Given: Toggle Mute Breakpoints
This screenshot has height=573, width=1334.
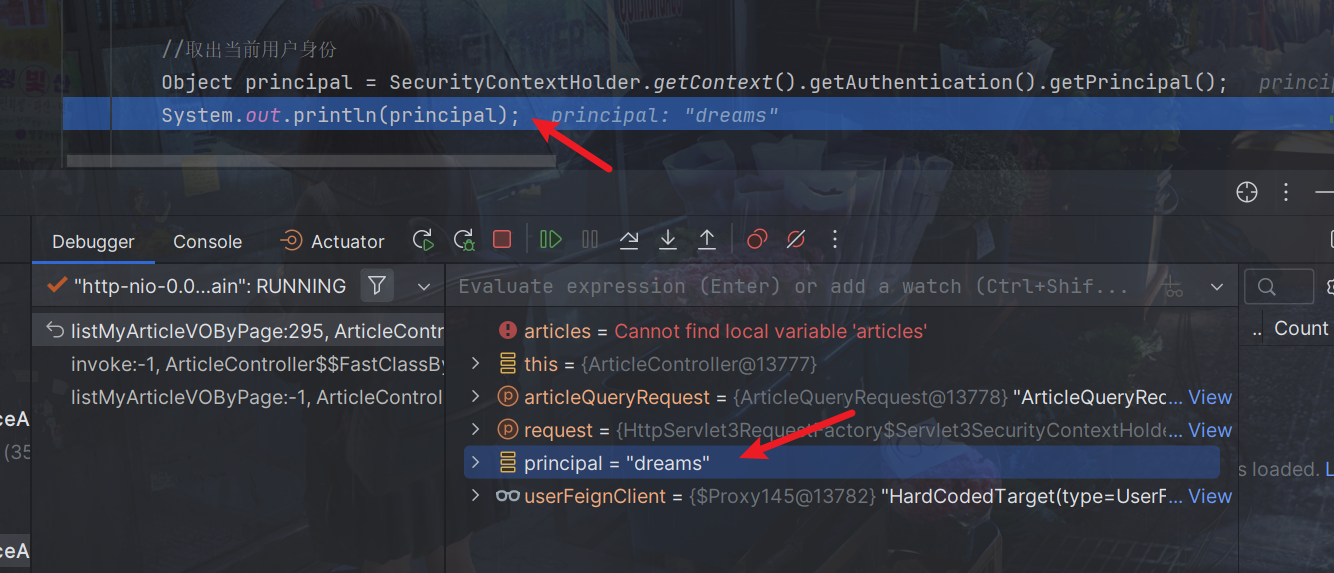Looking at the screenshot, I should [x=796, y=240].
